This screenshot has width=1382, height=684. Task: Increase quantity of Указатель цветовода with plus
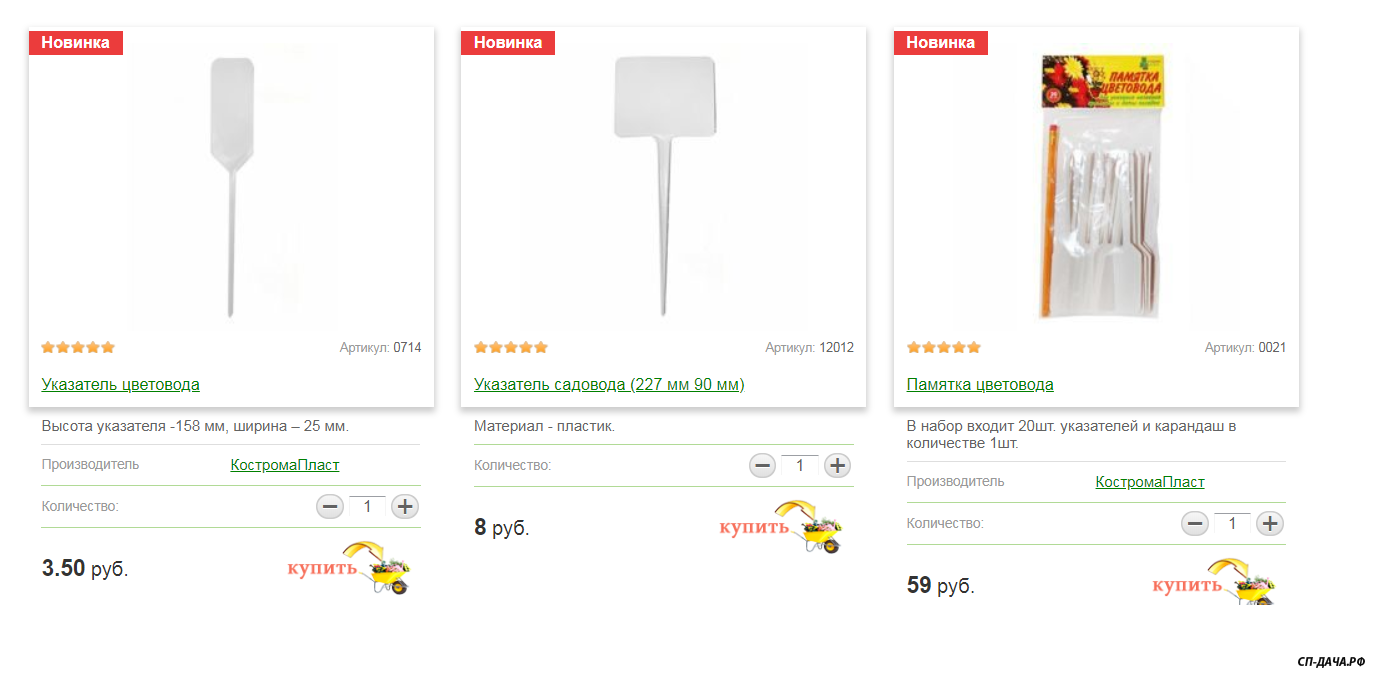(x=404, y=507)
